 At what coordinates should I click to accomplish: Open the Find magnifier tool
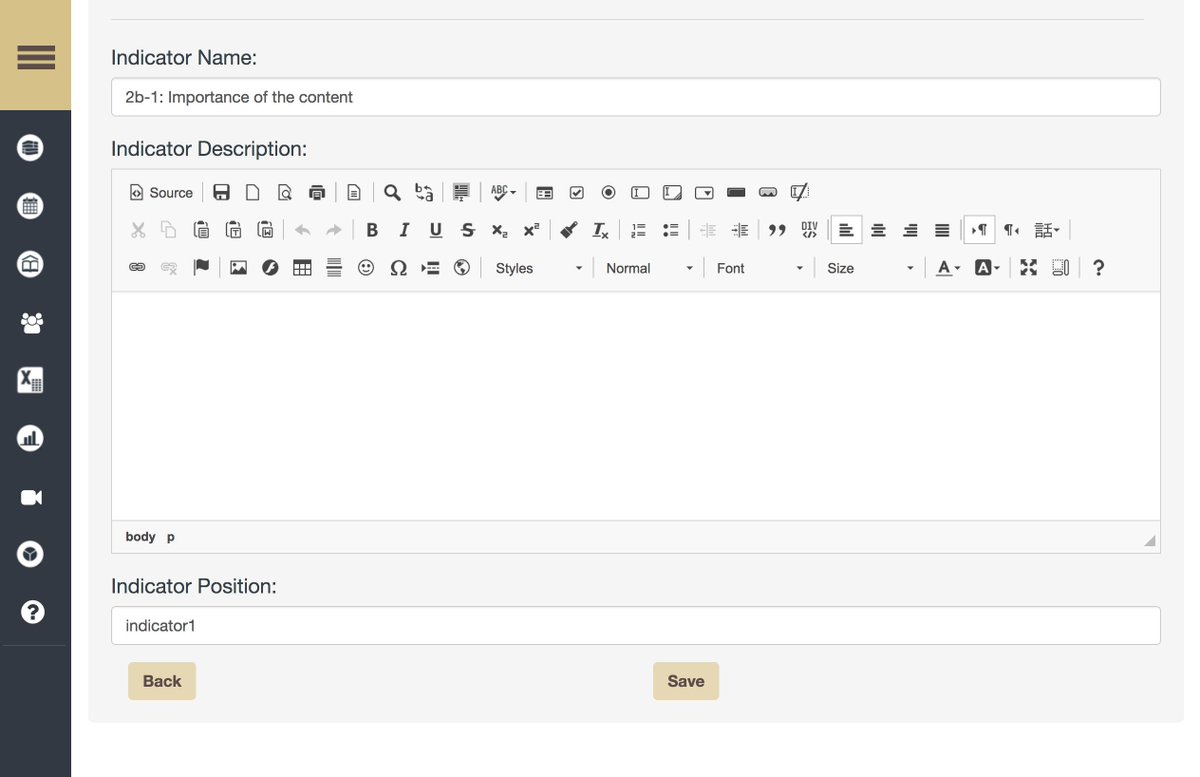[x=393, y=192]
